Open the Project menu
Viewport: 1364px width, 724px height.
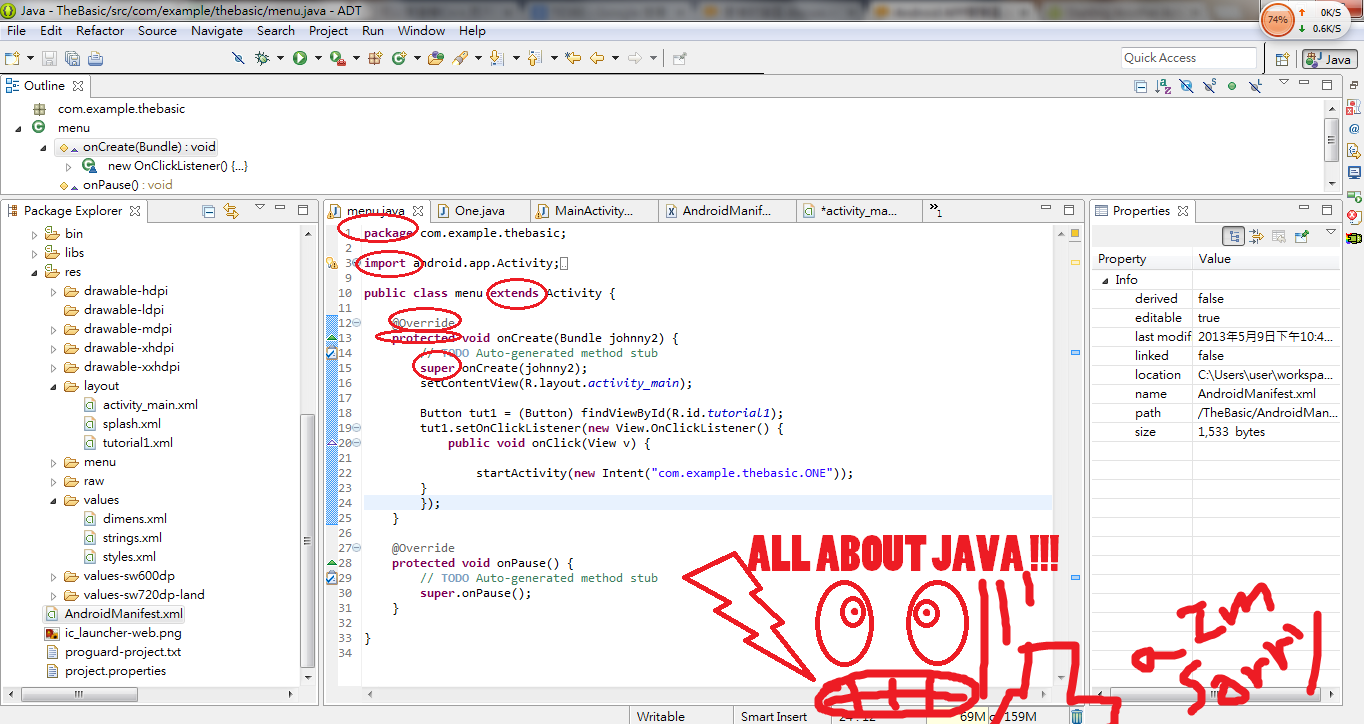328,30
